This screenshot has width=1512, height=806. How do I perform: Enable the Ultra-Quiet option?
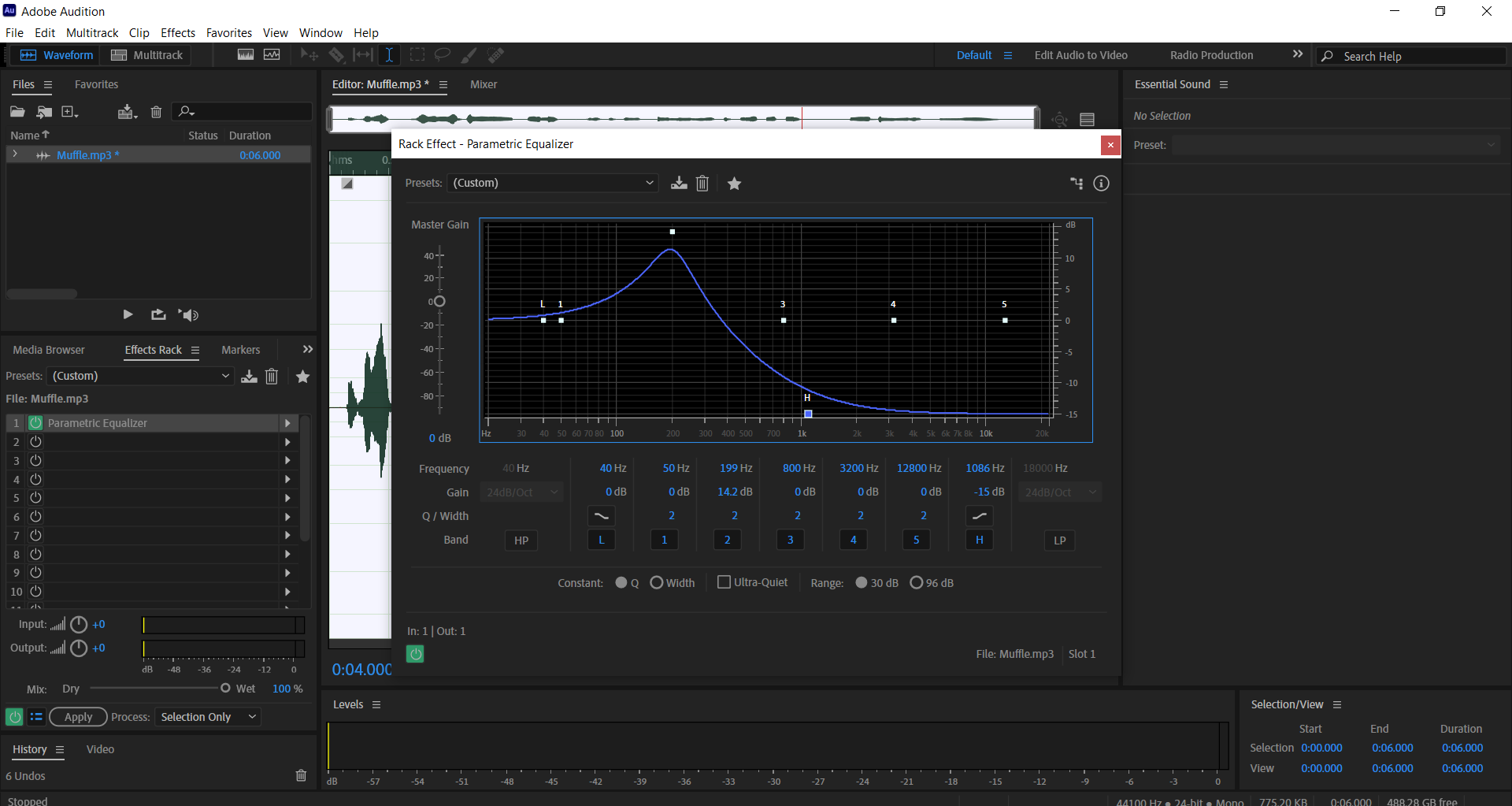pyautogui.click(x=724, y=582)
